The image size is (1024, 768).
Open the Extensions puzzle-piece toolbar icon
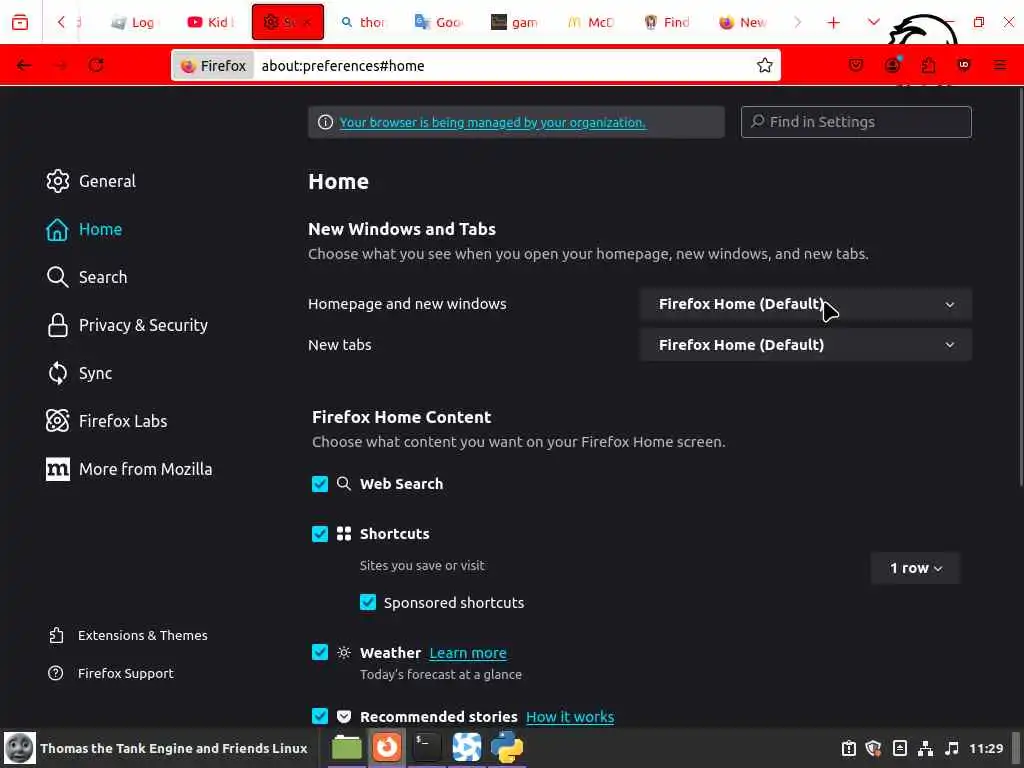(x=928, y=65)
